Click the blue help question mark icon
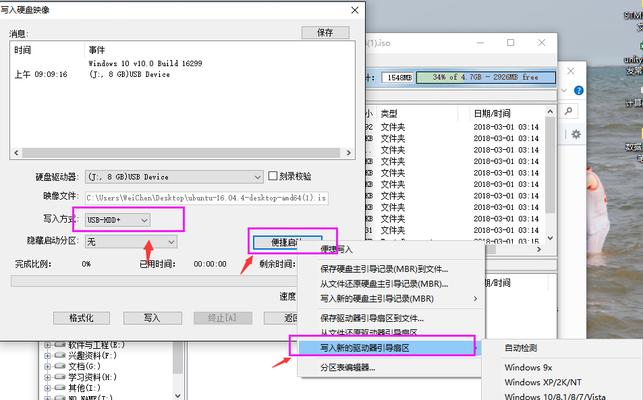The width and height of the screenshot is (643, 400). click(x=579, y=90)
